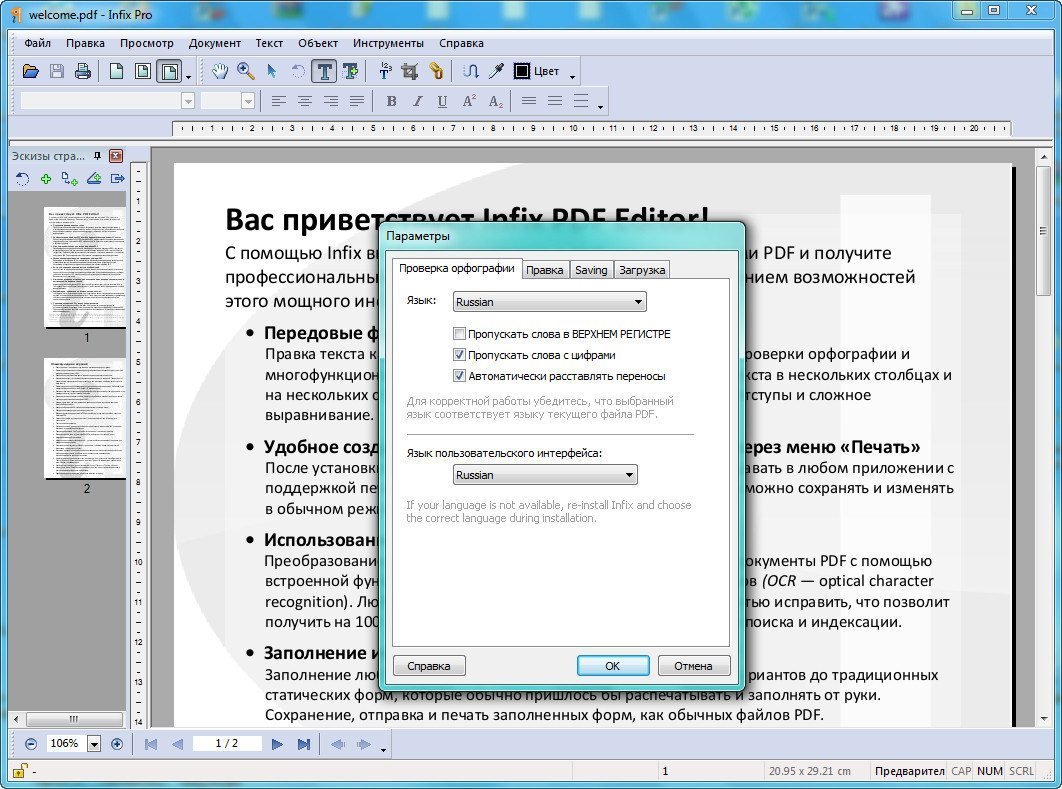Click zoom in plus button
1062x789 pixels.
pos(116,744)
